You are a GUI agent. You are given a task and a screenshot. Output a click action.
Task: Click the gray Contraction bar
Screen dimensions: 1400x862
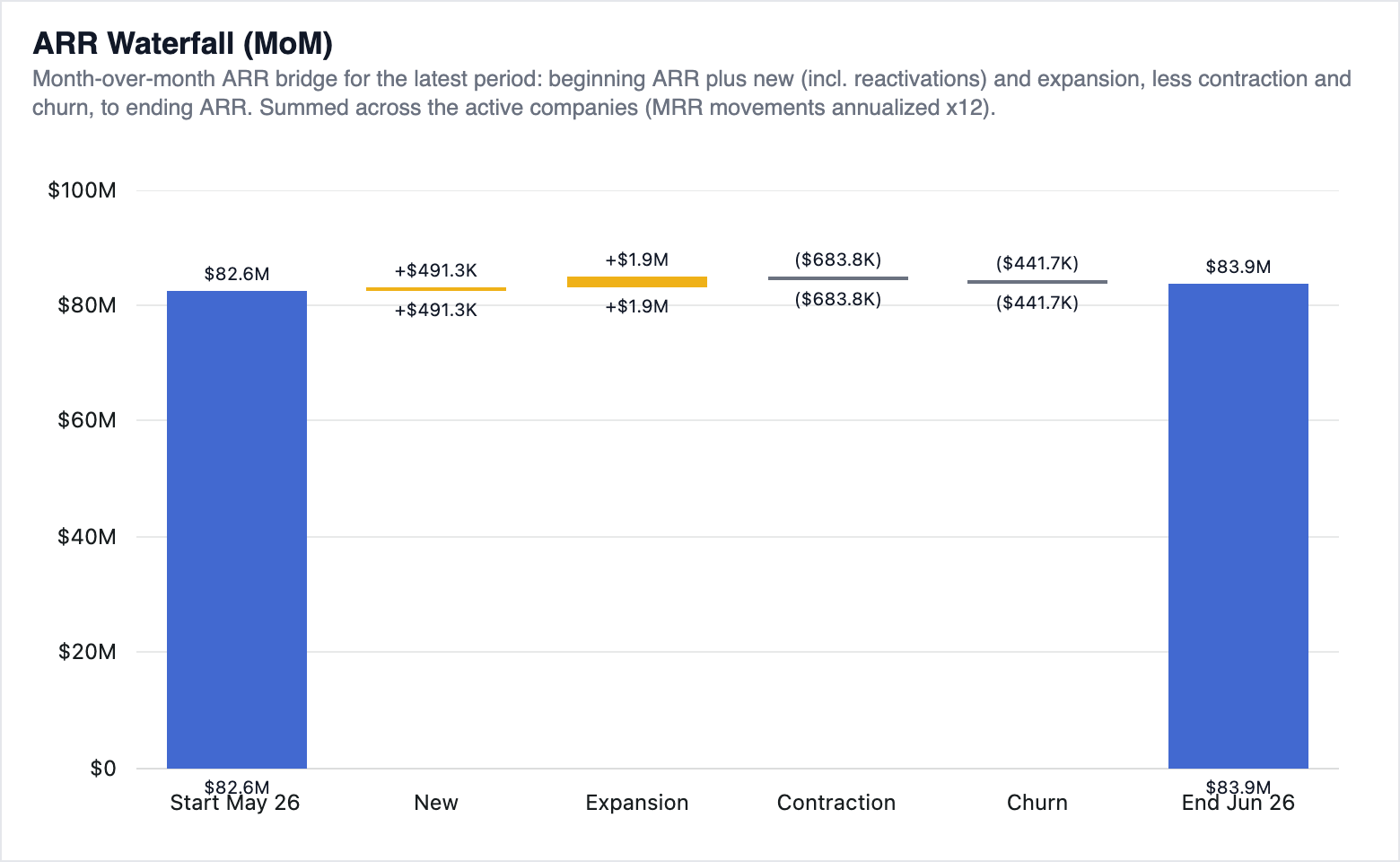point(837,278)
